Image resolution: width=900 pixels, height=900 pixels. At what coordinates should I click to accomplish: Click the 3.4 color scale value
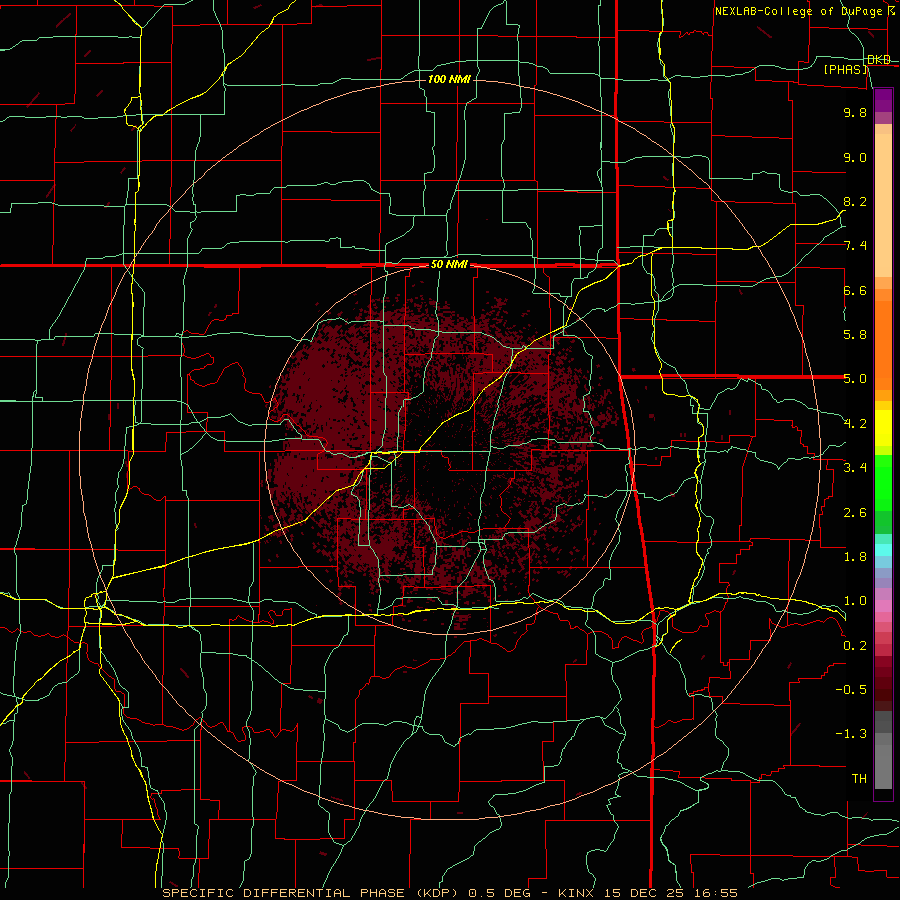pos(855,468)
